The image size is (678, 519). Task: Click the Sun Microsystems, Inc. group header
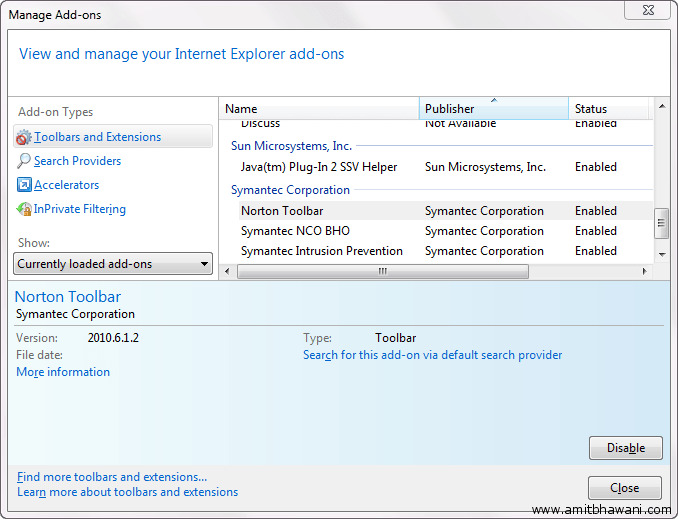coord(291,146)
